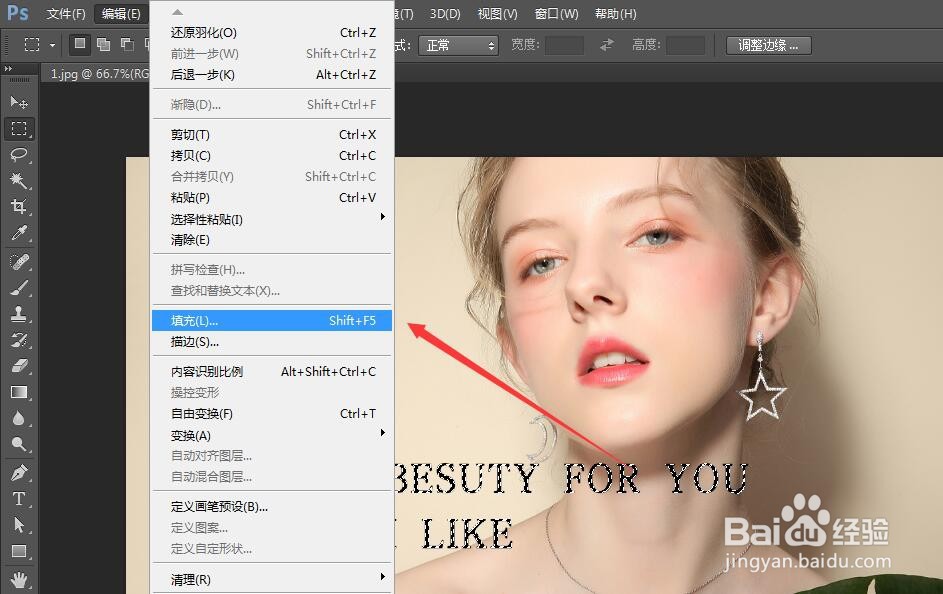This screenshot has width=943, height=594.
Task: Select the Crop tool
Action: pos(19,206)
